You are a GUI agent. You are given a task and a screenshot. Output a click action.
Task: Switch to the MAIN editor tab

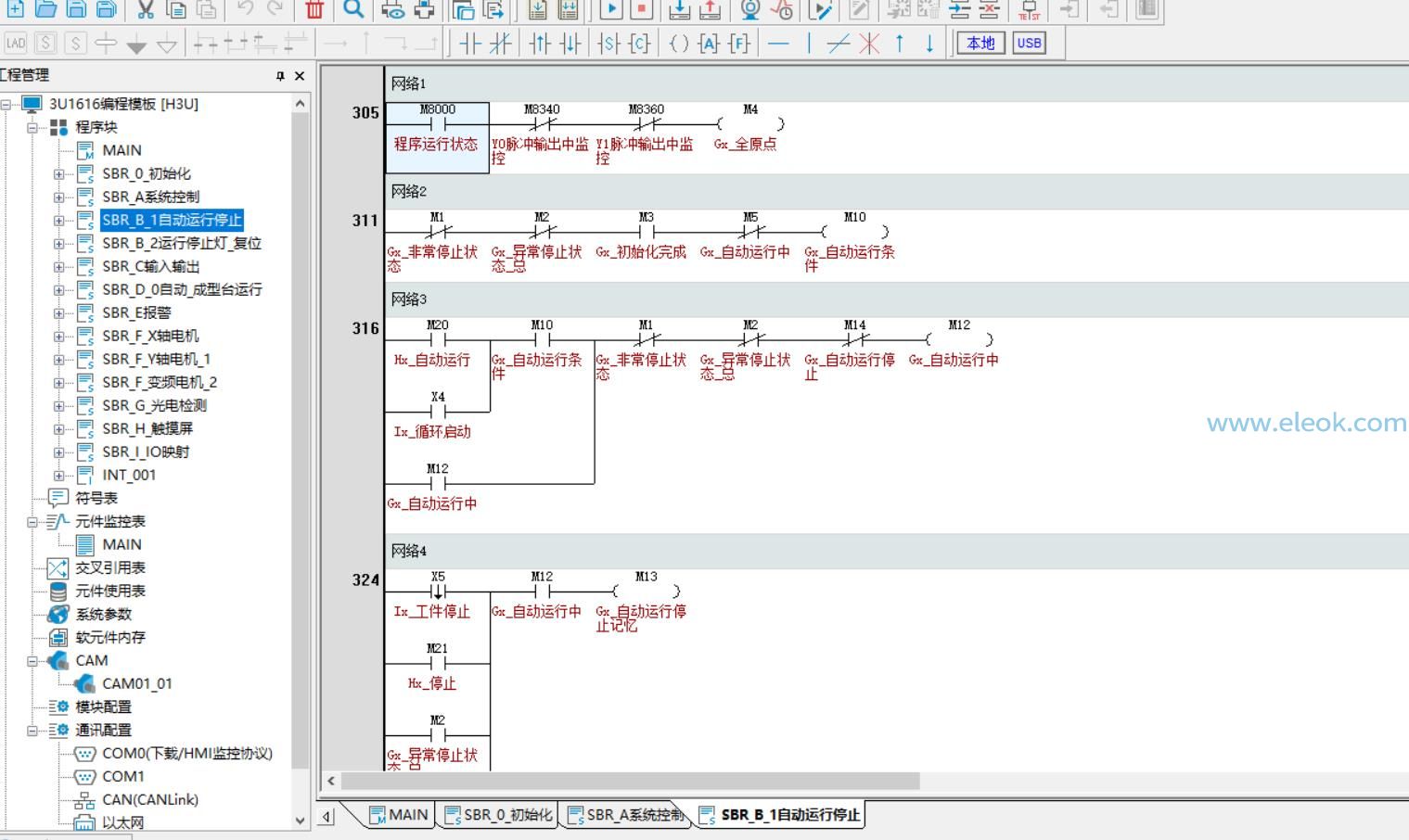[x=399, y=815]
